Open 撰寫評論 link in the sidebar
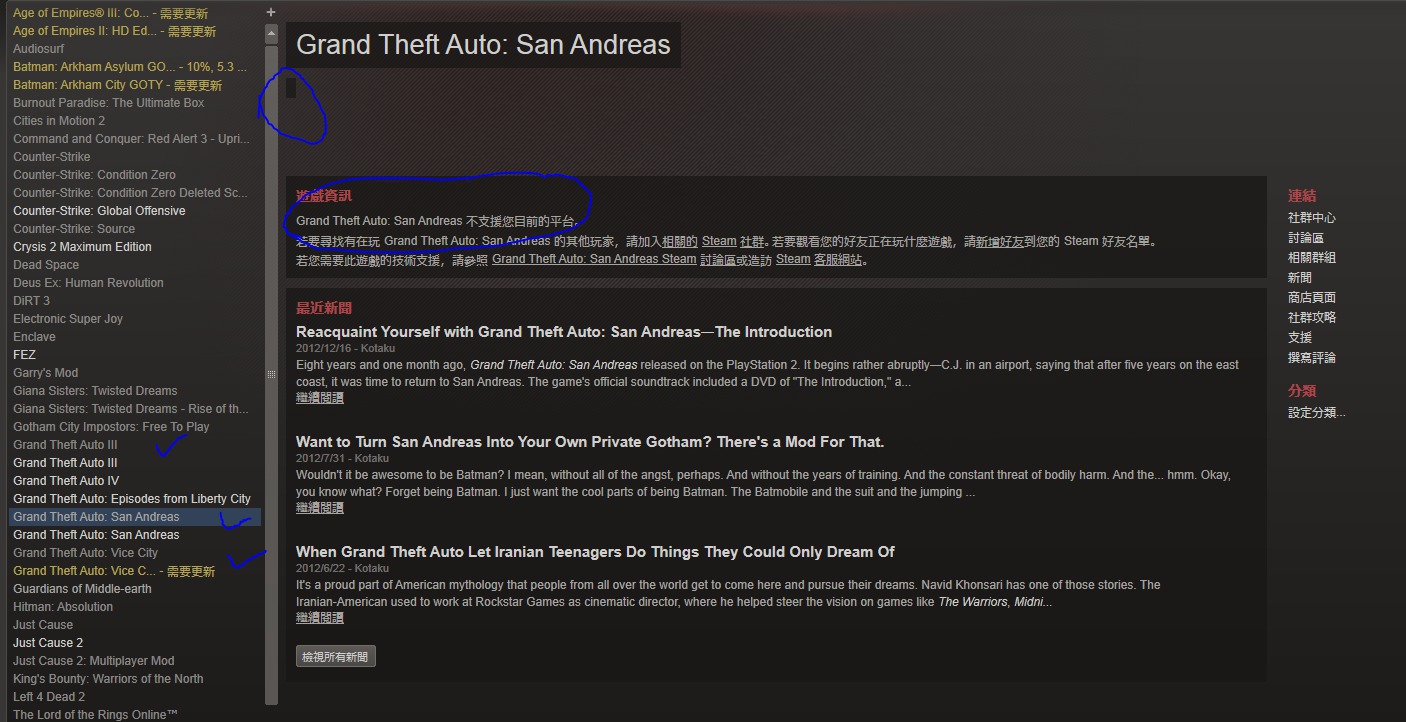The height and width of the screenshot is (722, 1406). pos(1312,358)
